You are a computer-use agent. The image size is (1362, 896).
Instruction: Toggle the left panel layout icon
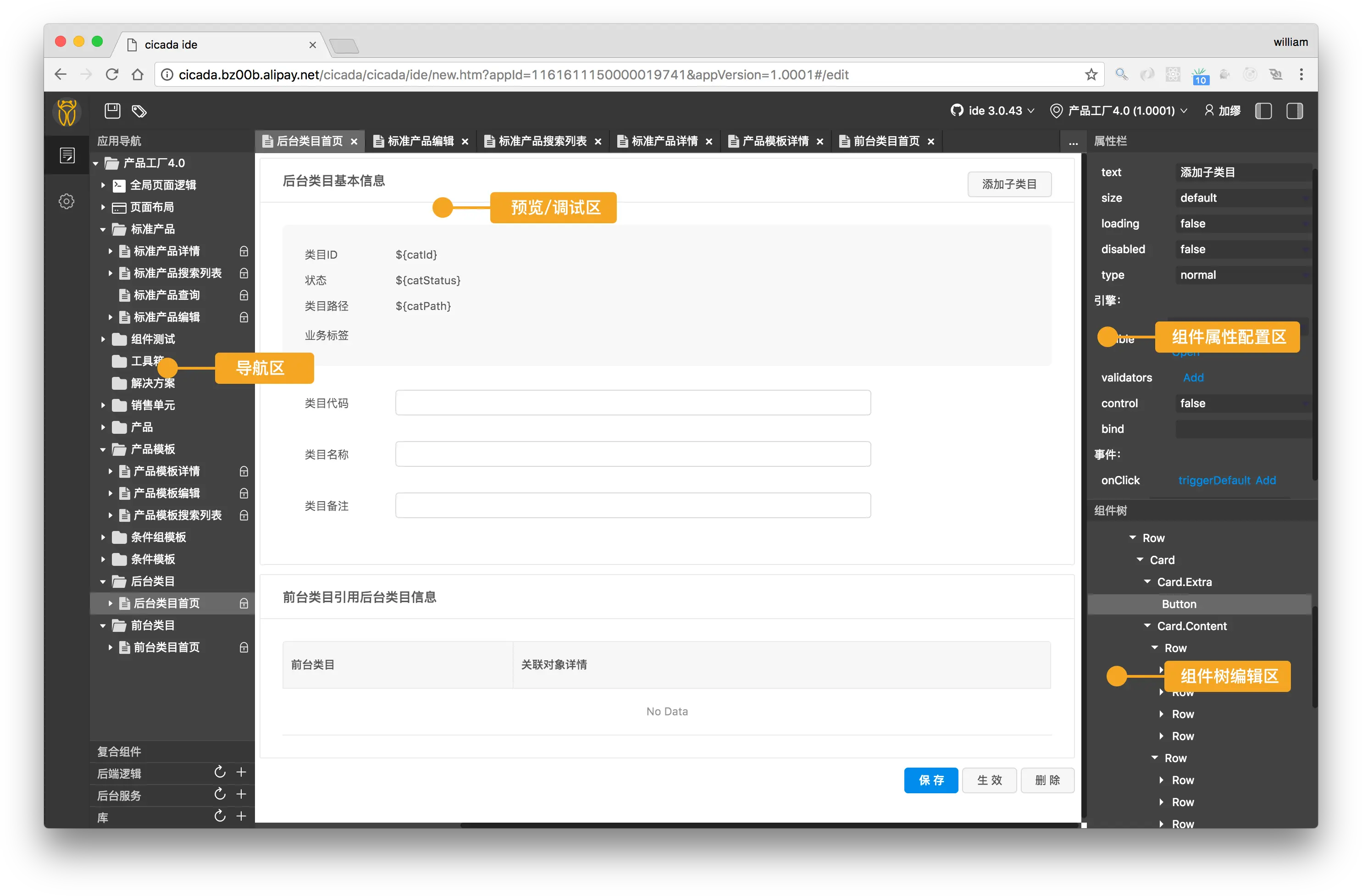point(1263,111)
